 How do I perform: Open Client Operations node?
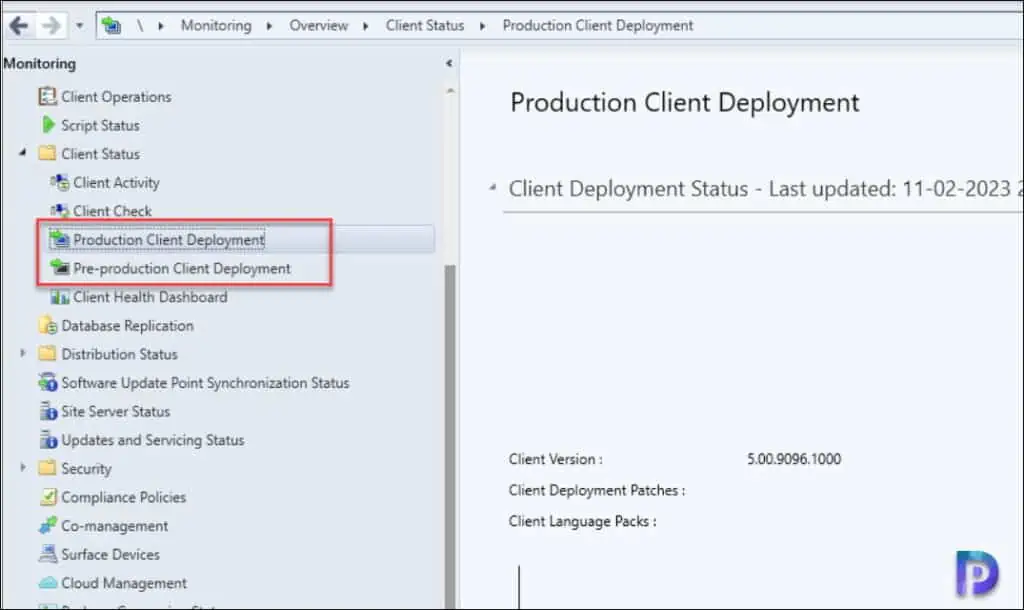116,97
